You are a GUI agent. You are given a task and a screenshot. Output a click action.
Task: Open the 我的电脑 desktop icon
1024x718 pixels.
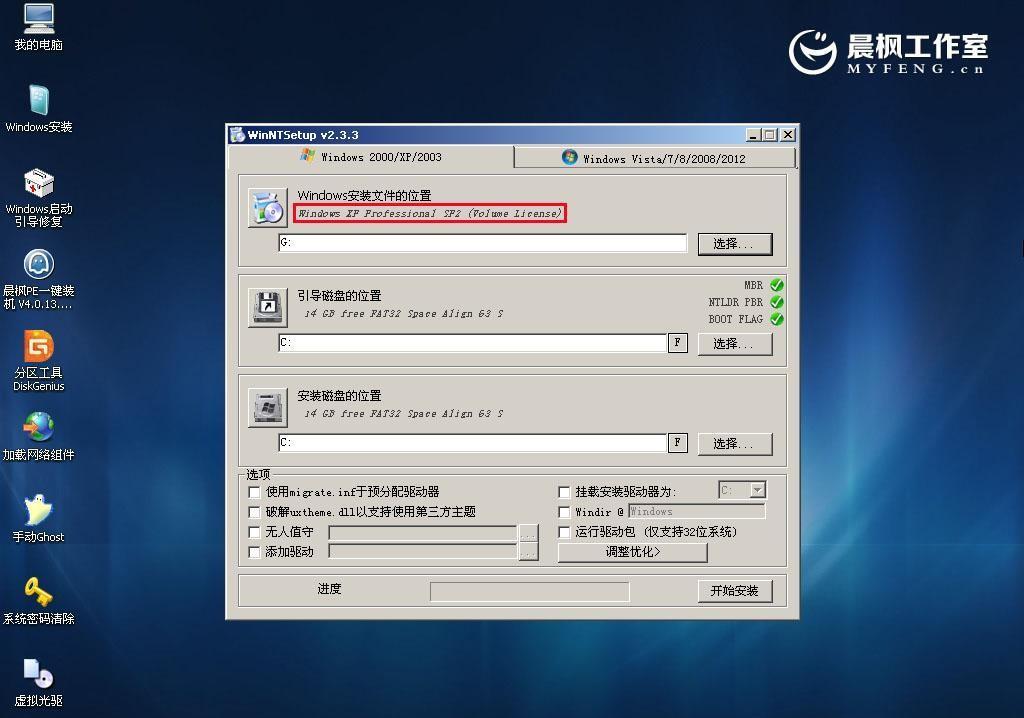point(39,27)
